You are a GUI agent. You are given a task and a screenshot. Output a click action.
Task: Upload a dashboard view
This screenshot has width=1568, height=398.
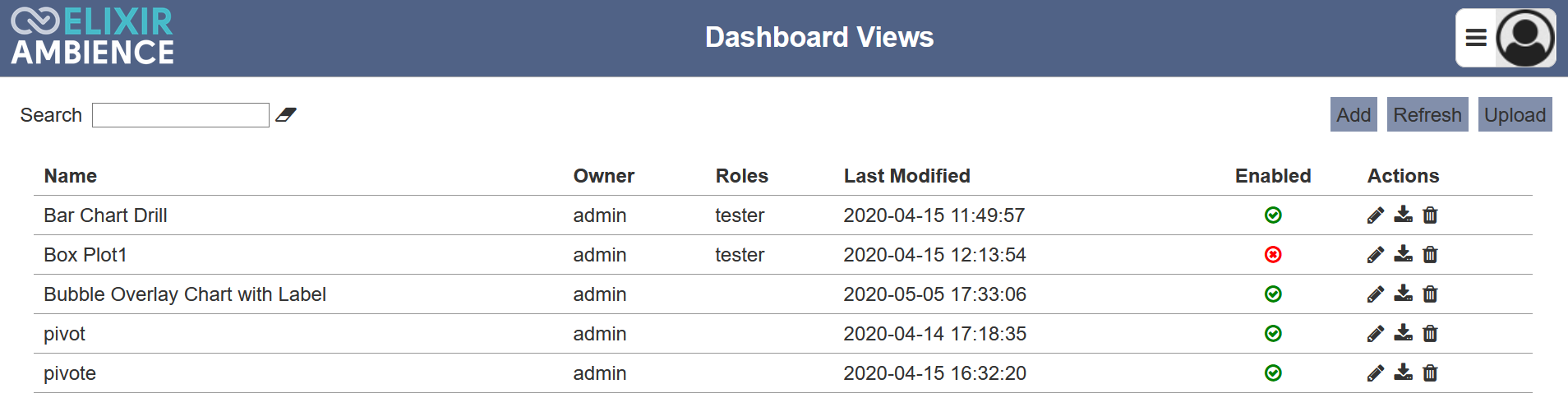1515,114
